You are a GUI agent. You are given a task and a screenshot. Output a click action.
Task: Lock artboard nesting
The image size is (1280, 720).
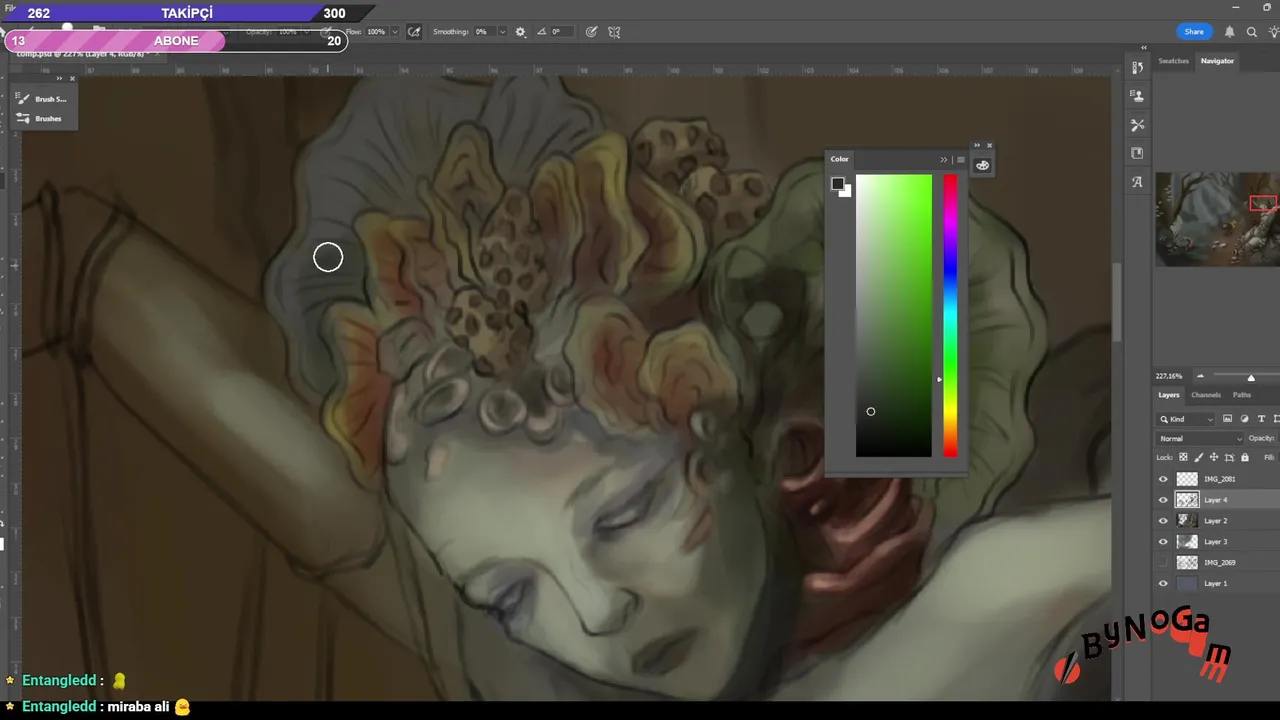1229,457
